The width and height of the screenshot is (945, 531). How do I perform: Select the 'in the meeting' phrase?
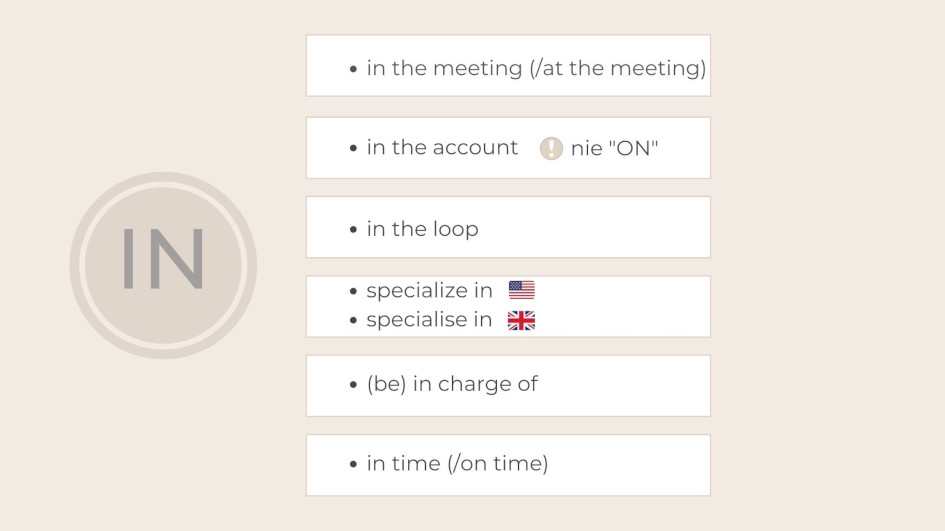click(444, 68)
